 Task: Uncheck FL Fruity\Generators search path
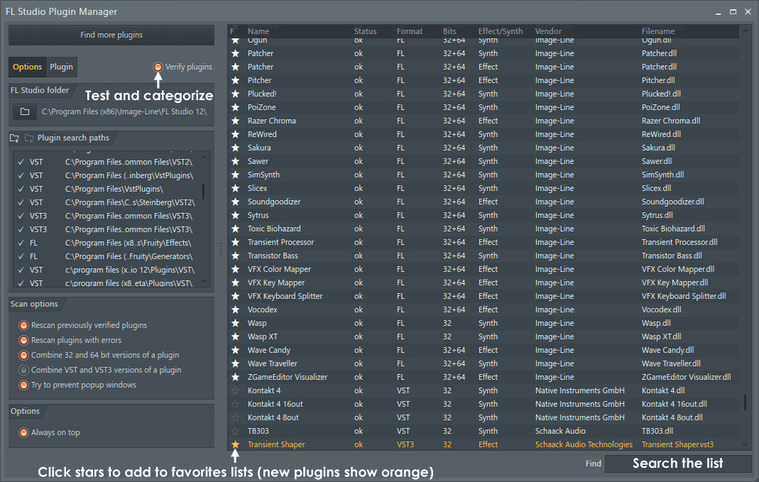21,256
